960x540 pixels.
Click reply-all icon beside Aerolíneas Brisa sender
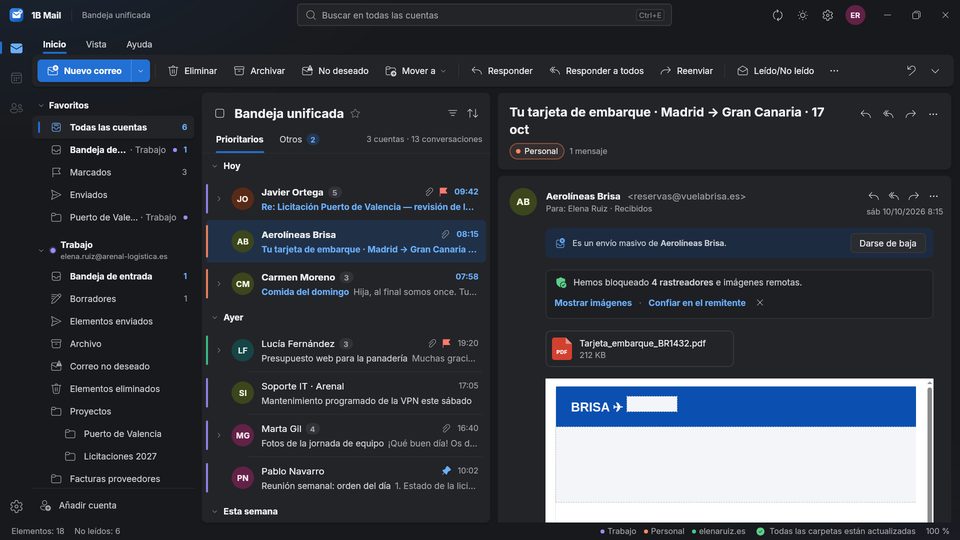click(894, 196)
